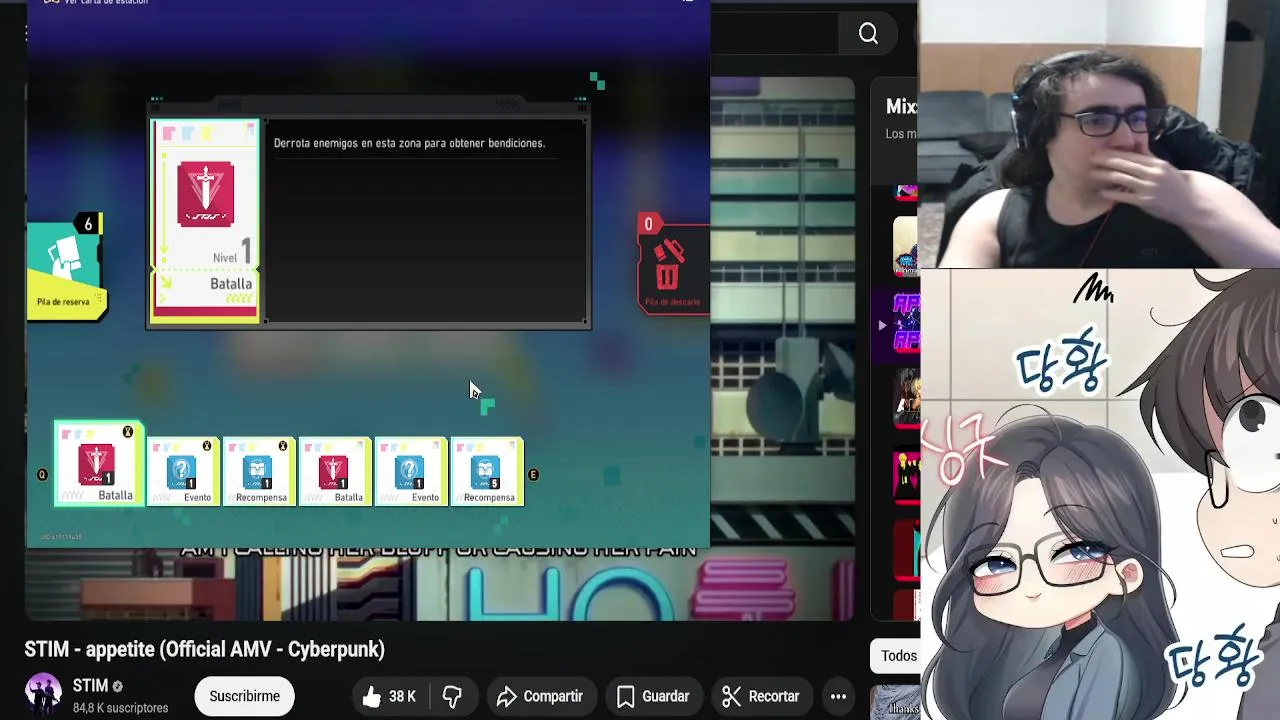Click the Mix playlist title in the sidebar
This screenshot has height=720, width=1280.
pos(901,106)
